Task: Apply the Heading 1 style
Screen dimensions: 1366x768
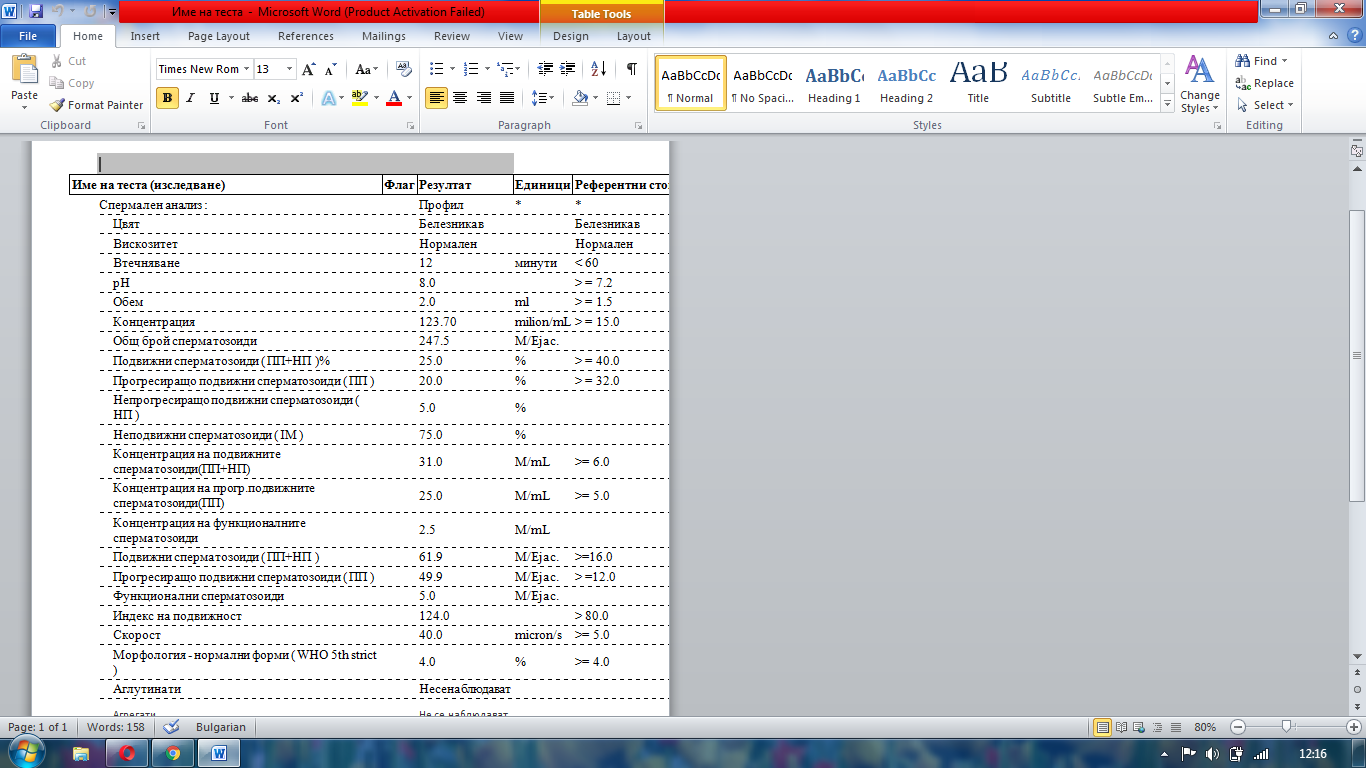Action: [x=834, y=83]
